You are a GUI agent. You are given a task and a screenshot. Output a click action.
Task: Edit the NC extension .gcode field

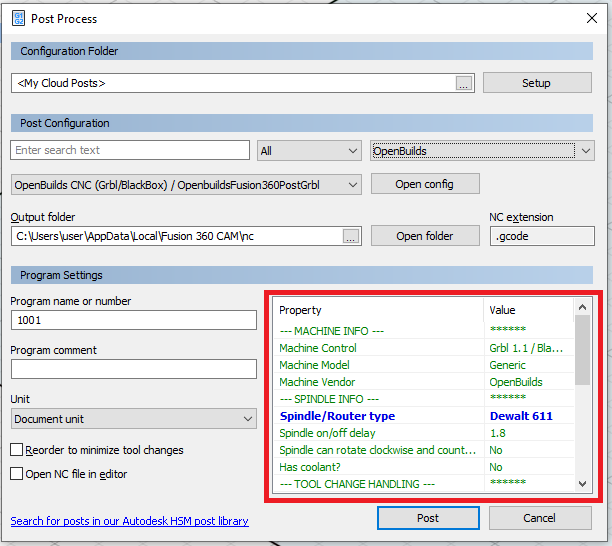click(542, 236)
